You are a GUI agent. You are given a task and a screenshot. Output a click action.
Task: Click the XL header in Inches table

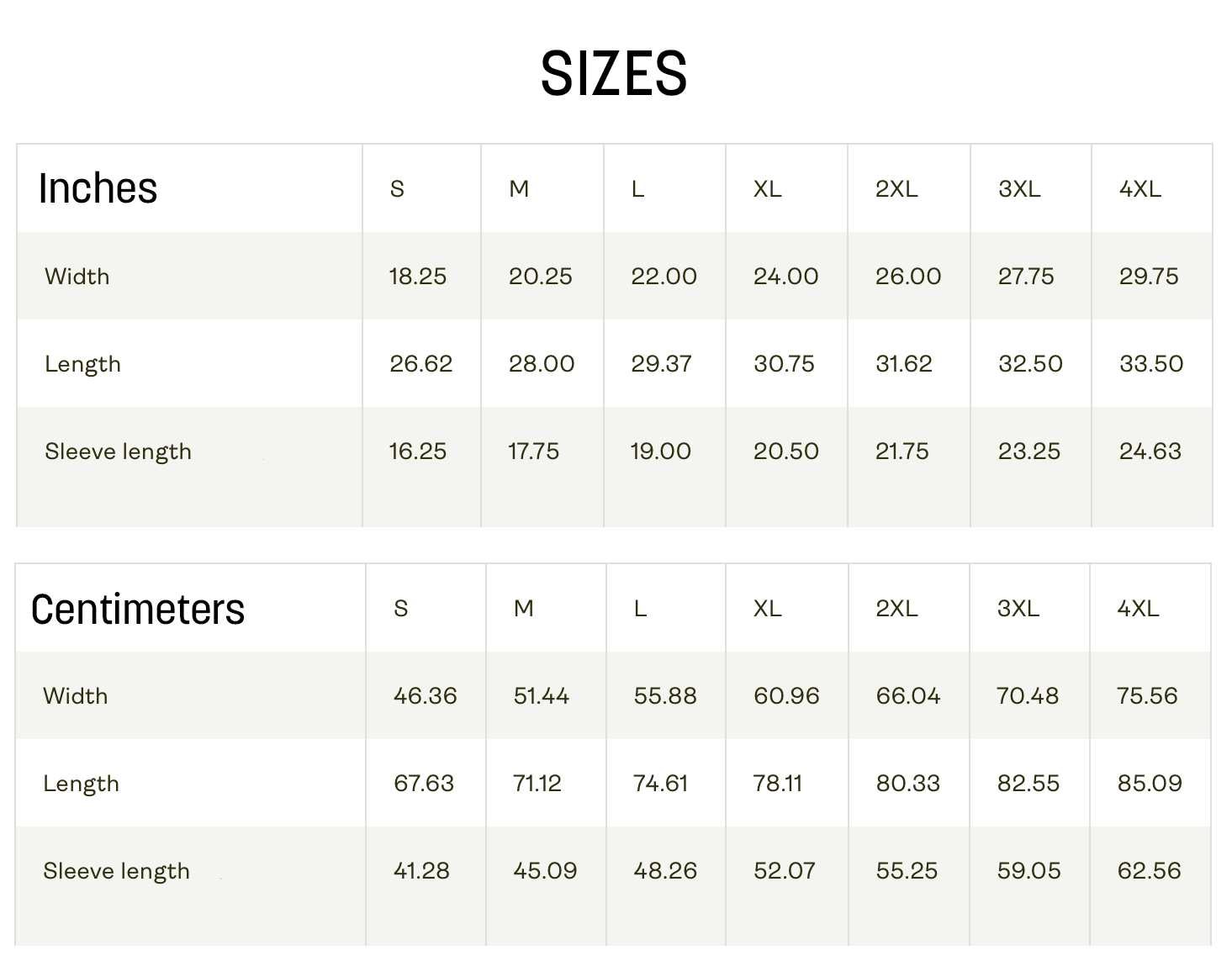pyautogui.click(x=767, y=189)
